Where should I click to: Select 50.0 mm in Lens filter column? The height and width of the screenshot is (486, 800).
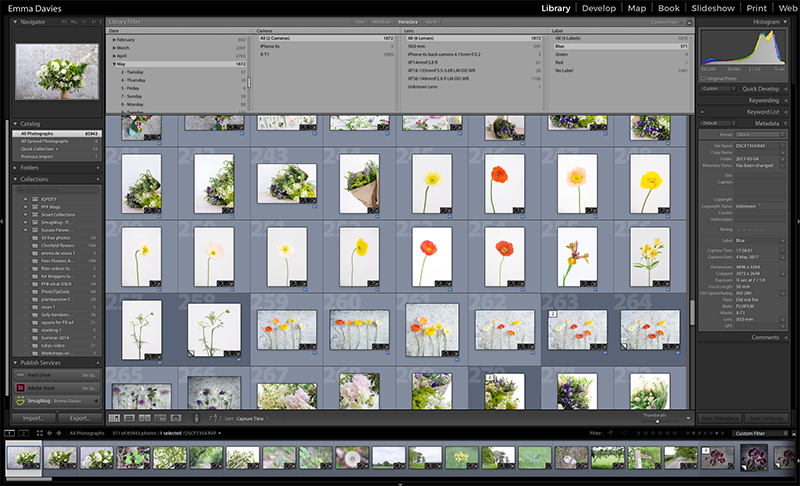[473, 46]
